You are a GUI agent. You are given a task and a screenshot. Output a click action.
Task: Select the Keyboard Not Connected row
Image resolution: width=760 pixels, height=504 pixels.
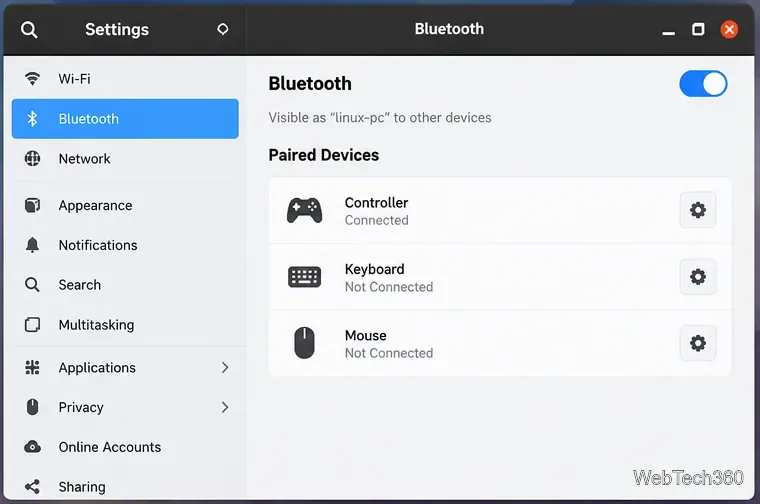[500, 277]
